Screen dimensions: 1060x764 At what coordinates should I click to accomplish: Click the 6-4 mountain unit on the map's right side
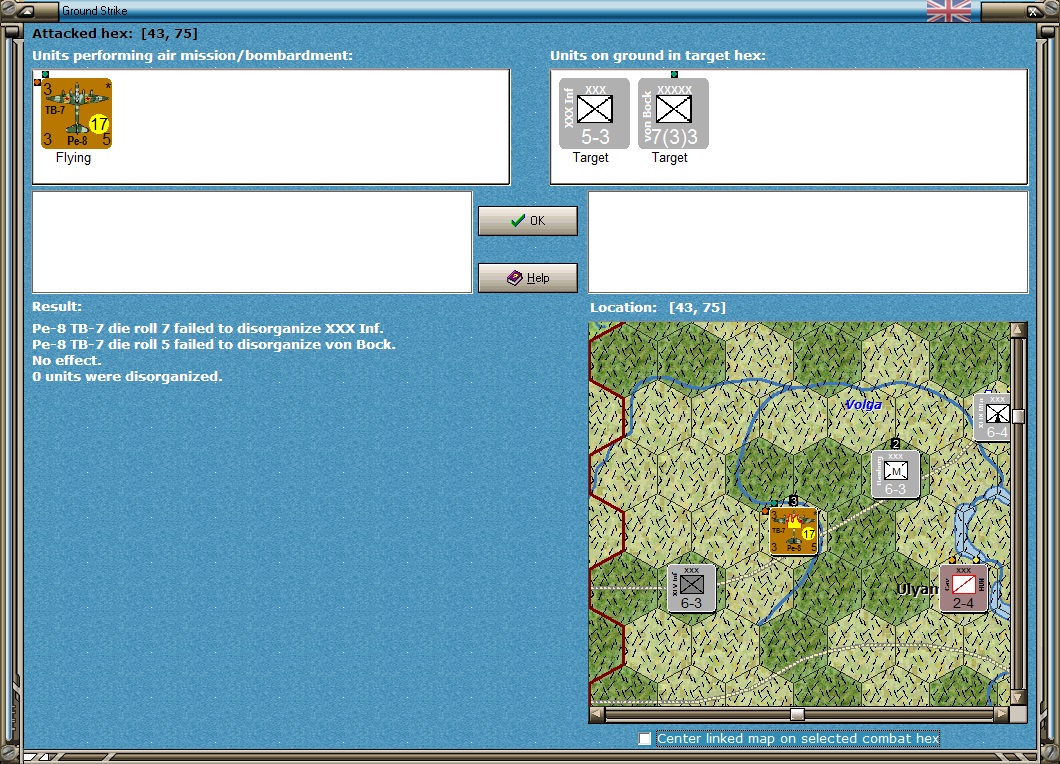click(x=992, y=418)
